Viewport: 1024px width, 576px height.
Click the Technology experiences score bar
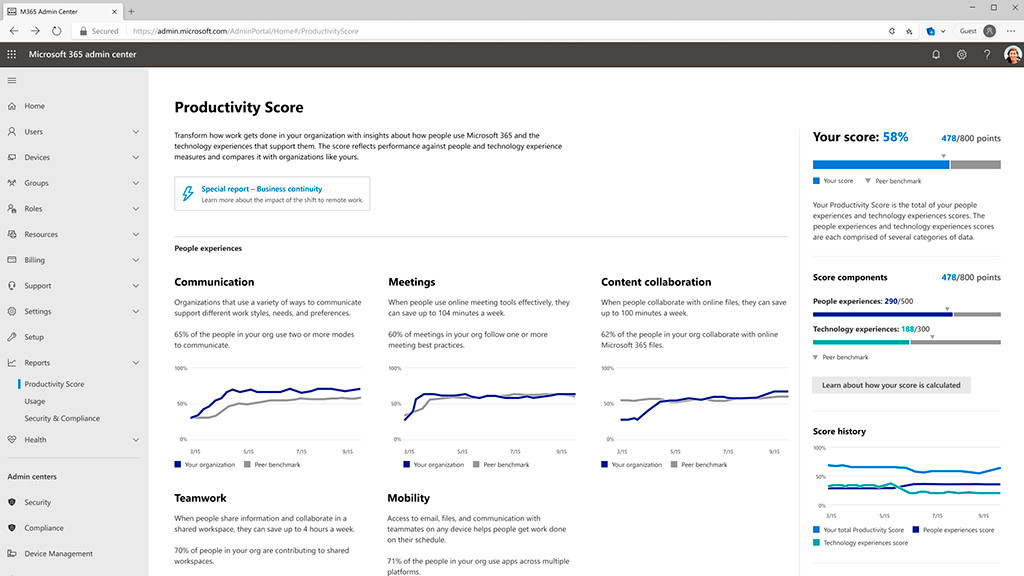[906, 342]
